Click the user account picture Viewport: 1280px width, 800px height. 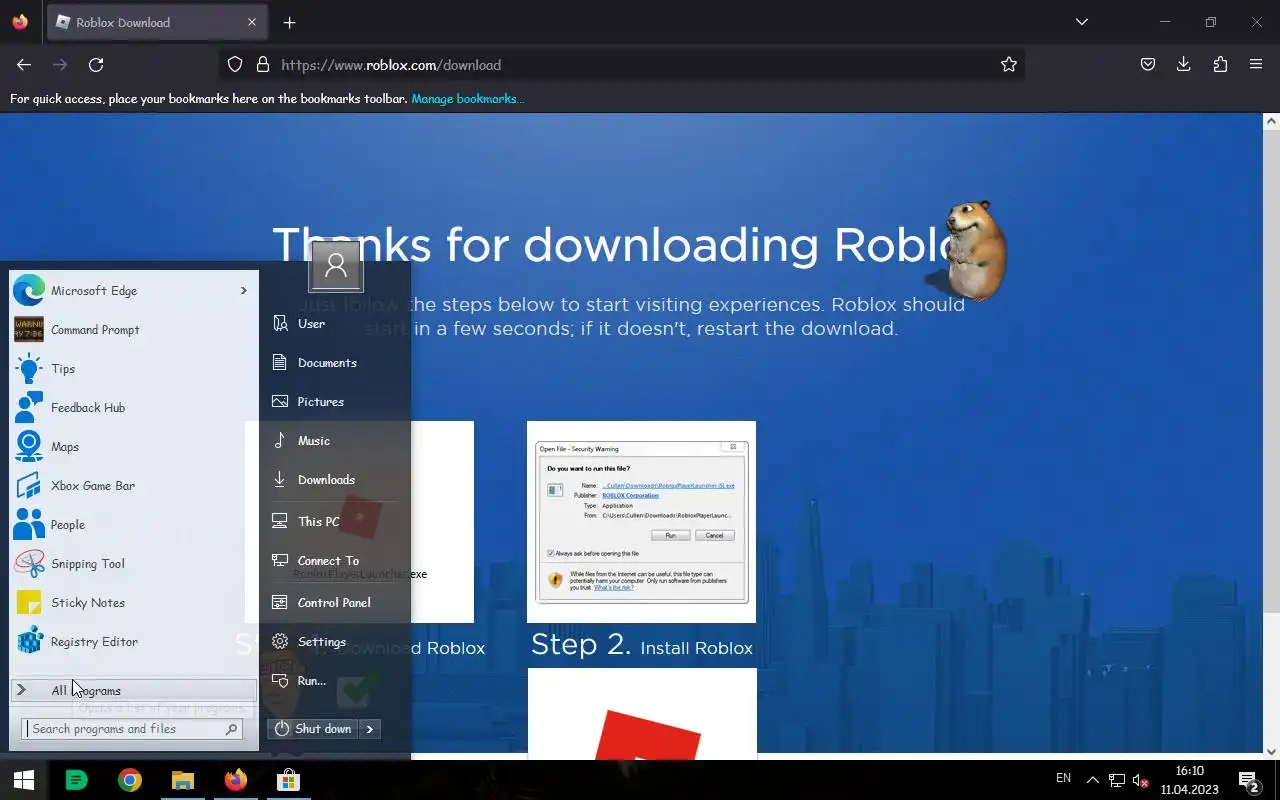click(x=336, y=266)
